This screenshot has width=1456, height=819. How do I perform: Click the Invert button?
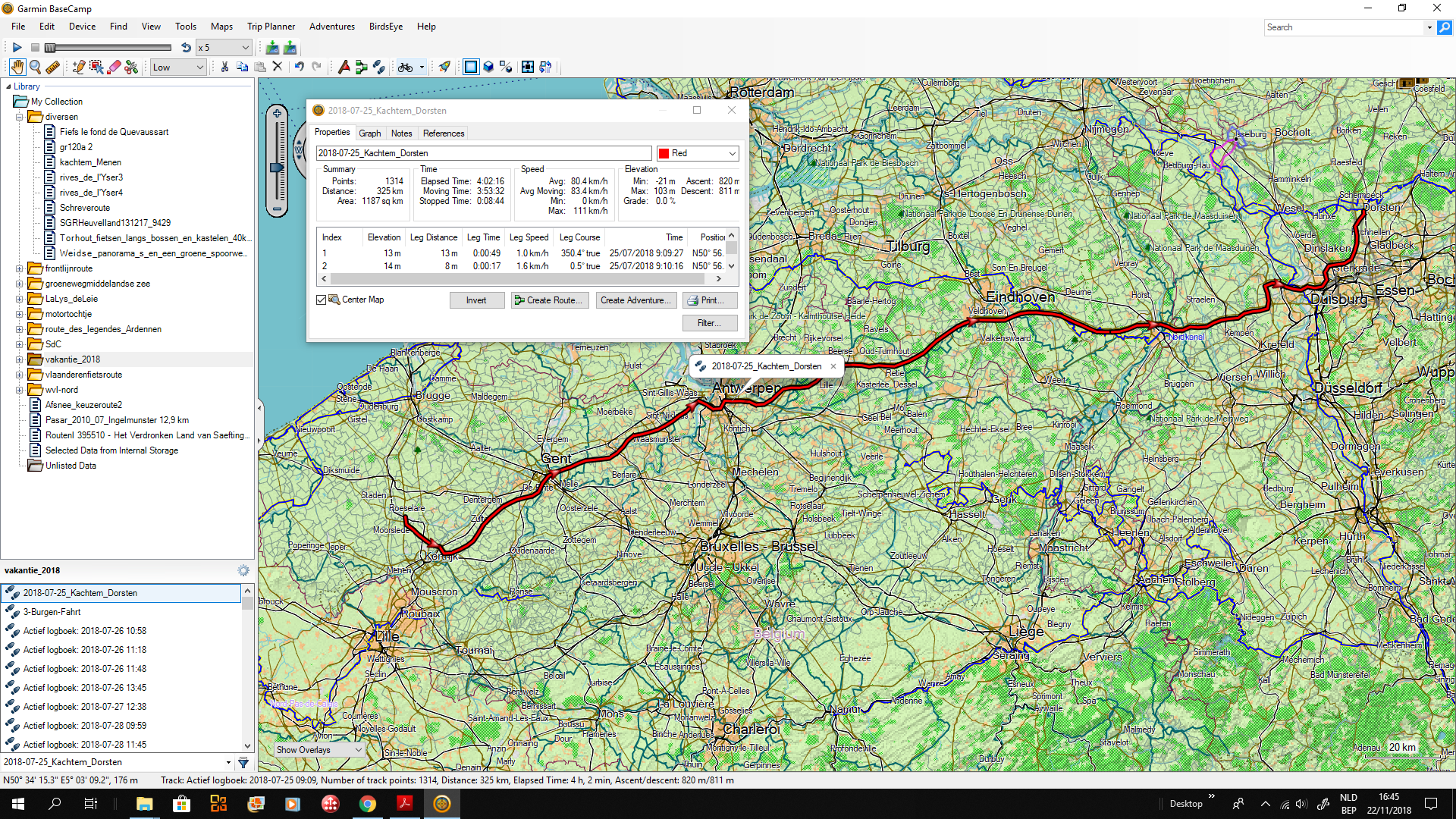pos(477,300)
